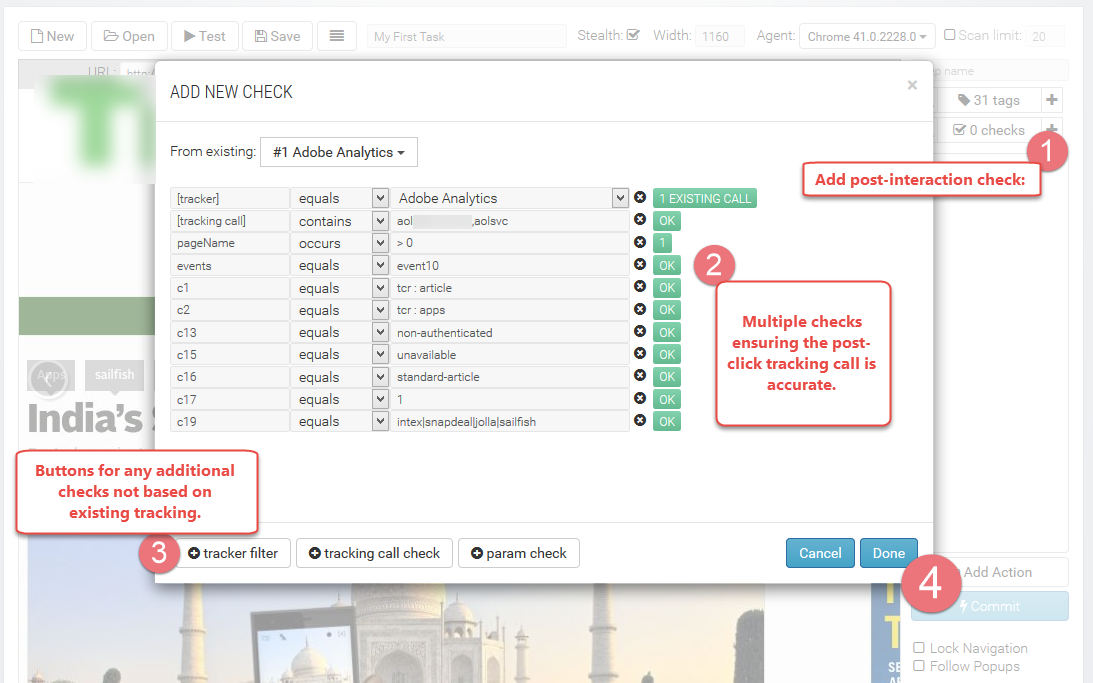Screen dimensions: 1093x683
Task: Remove the c2 check row
Action: pos(639,309)
